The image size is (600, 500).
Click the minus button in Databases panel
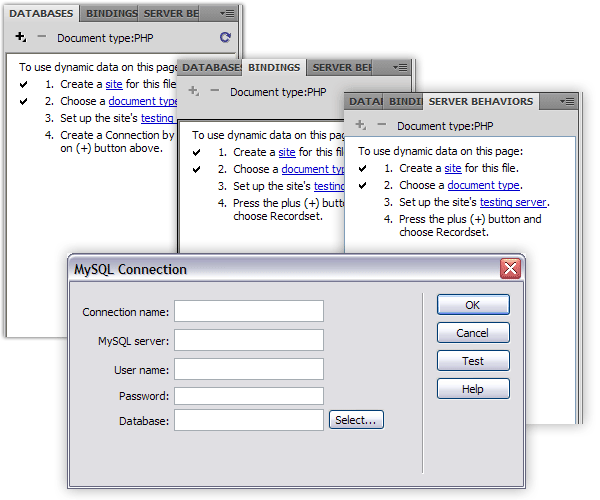[41, 37]
